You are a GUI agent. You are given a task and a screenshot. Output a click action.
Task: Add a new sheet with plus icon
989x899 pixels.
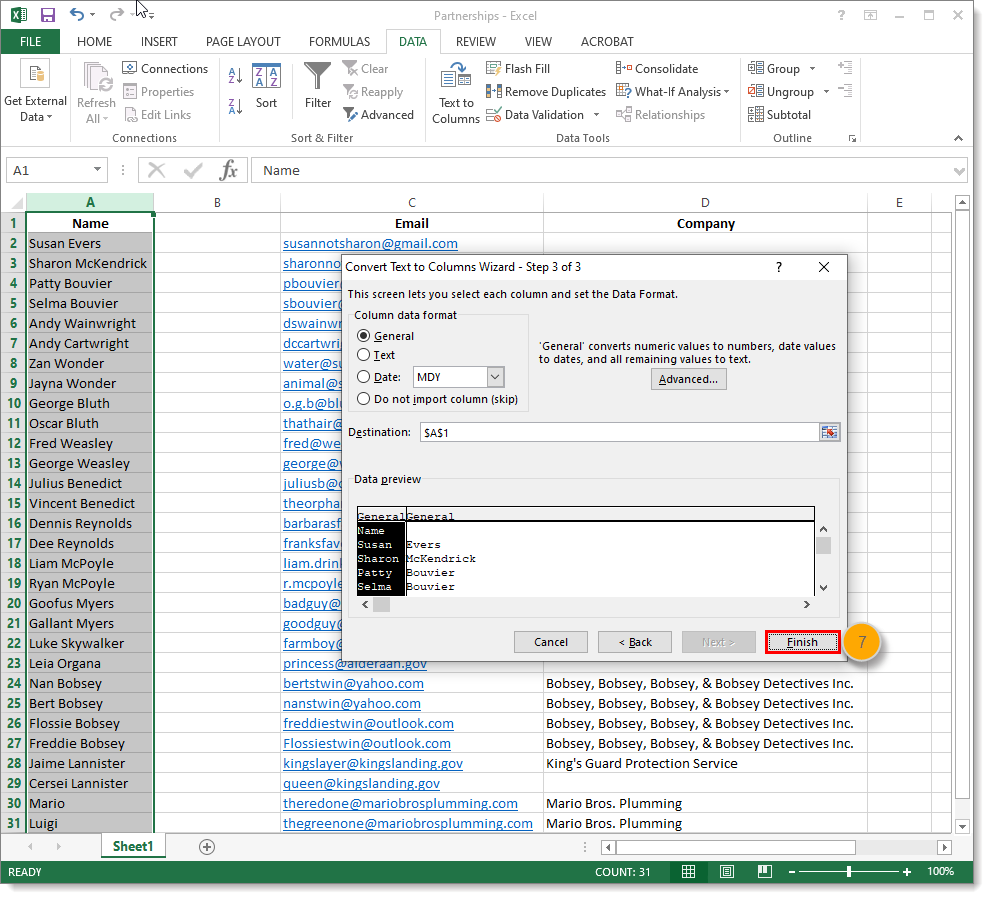coord(207,847)
